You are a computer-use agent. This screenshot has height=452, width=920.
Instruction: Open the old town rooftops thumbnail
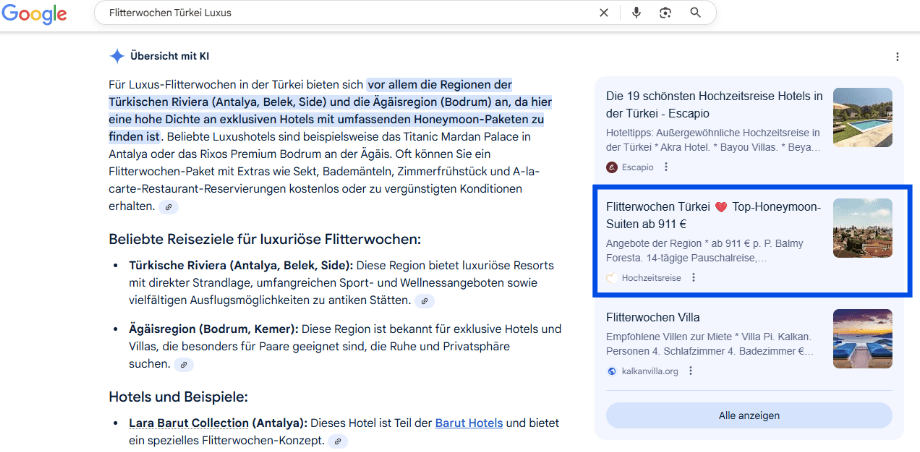point(862,228)
